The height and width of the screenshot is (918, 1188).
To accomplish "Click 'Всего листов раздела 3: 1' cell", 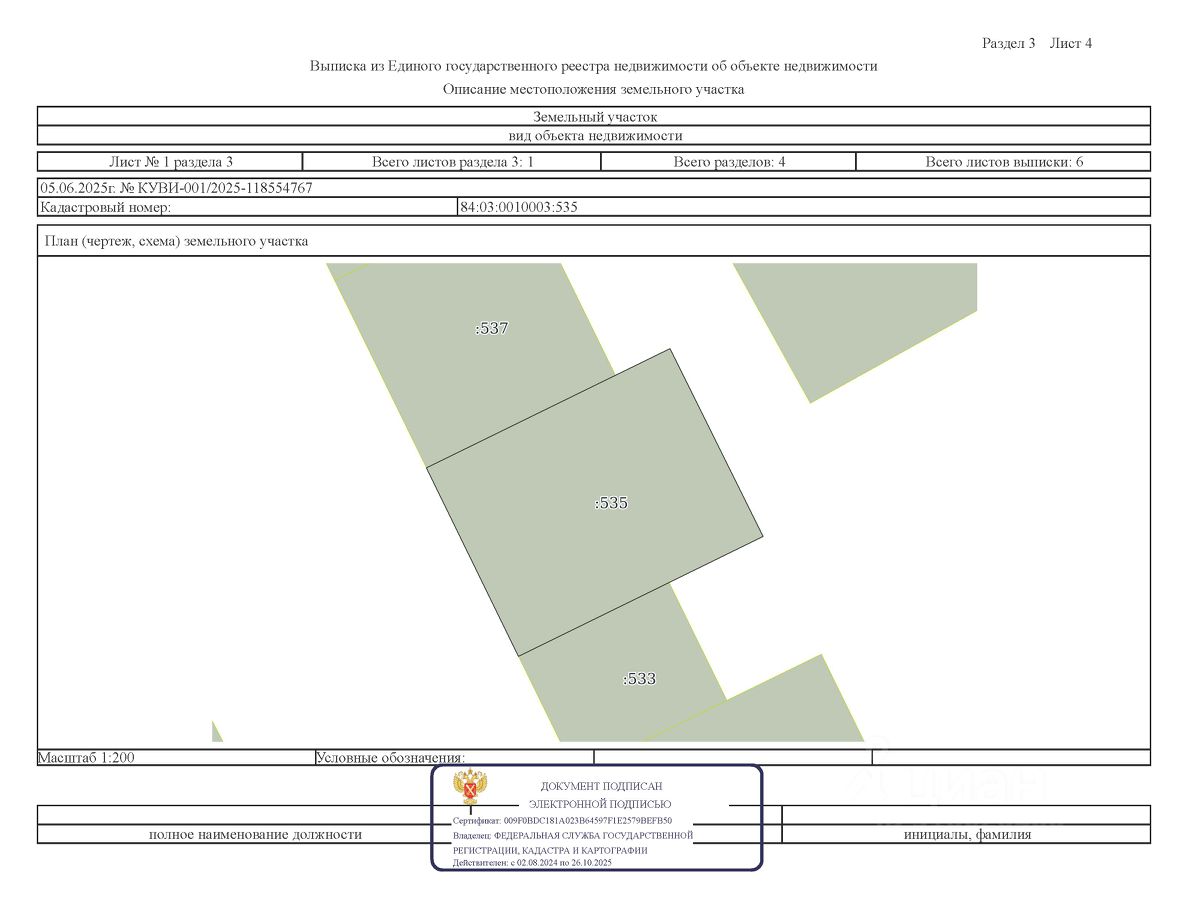I will [x=452, y=161].
